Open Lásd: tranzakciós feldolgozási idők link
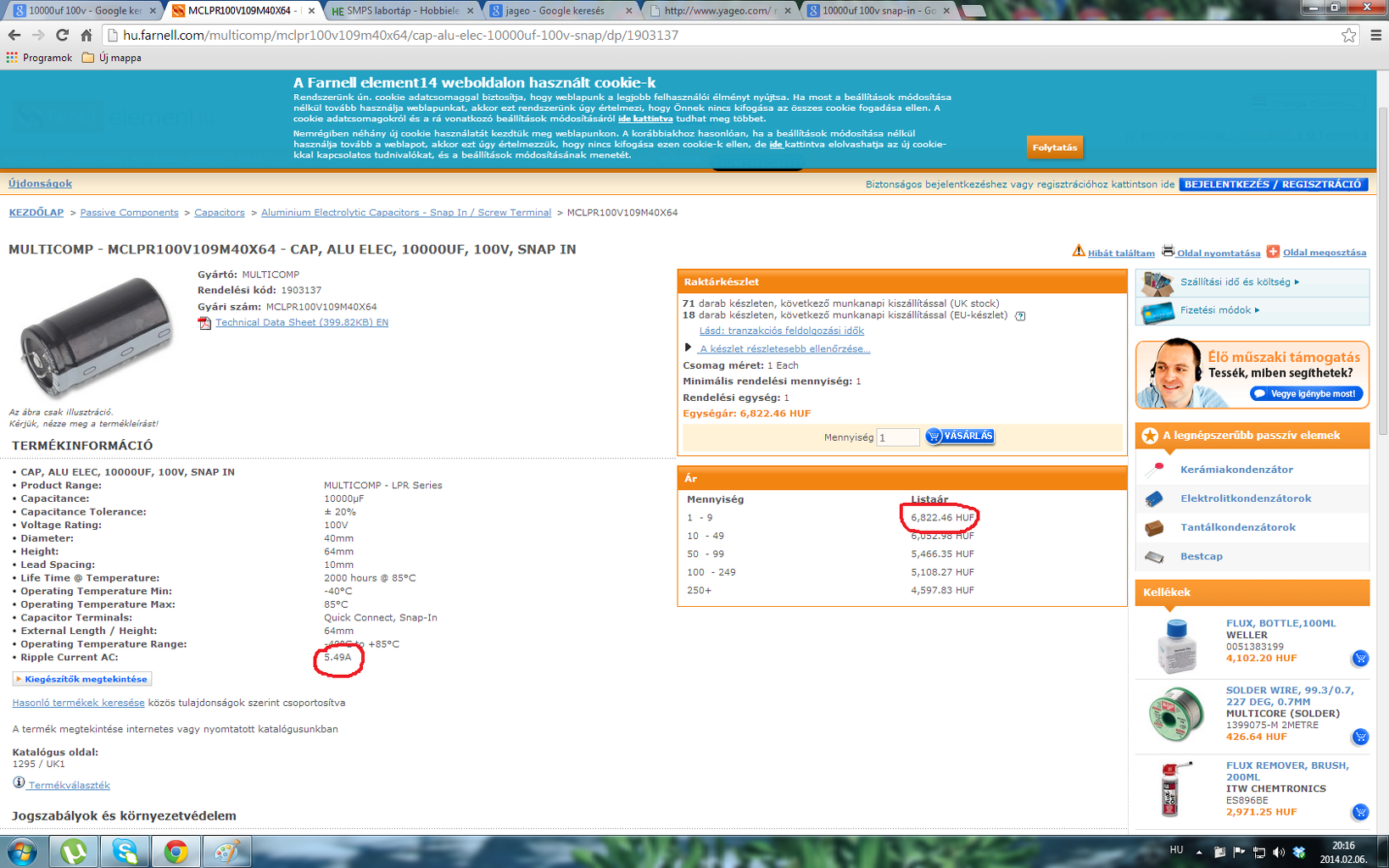This screenshot has width=1389, height=868. (x=782, y=331)
